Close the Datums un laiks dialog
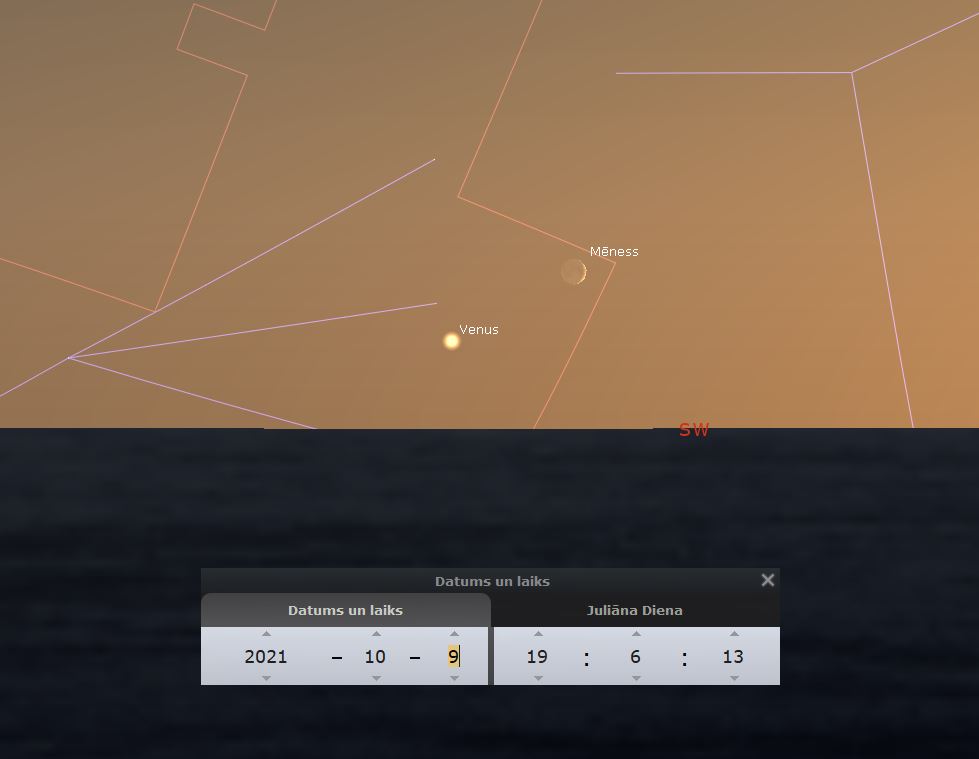The height and width of the screenshot is (759, 979). [768, 580]
